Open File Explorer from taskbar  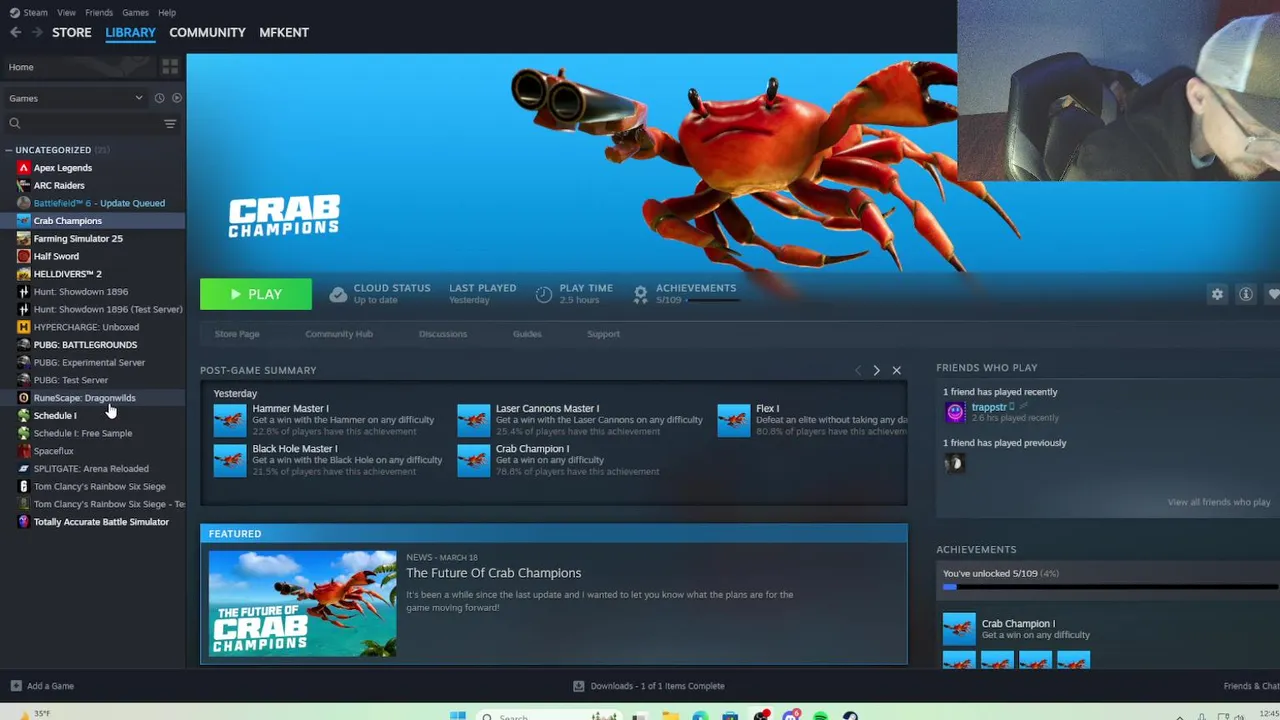coord(670,716)
